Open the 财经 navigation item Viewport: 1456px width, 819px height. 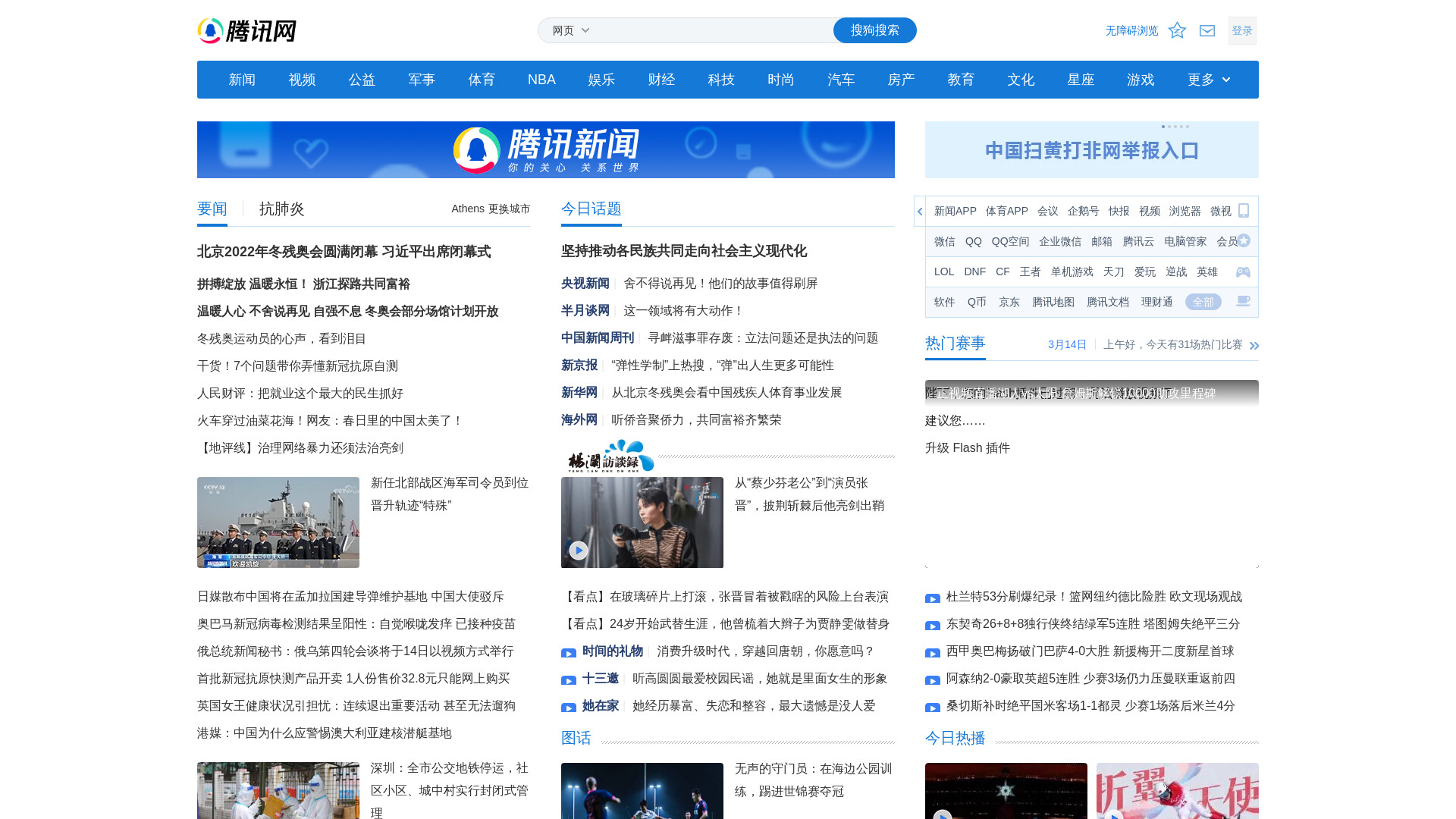[x=661, y=80]
